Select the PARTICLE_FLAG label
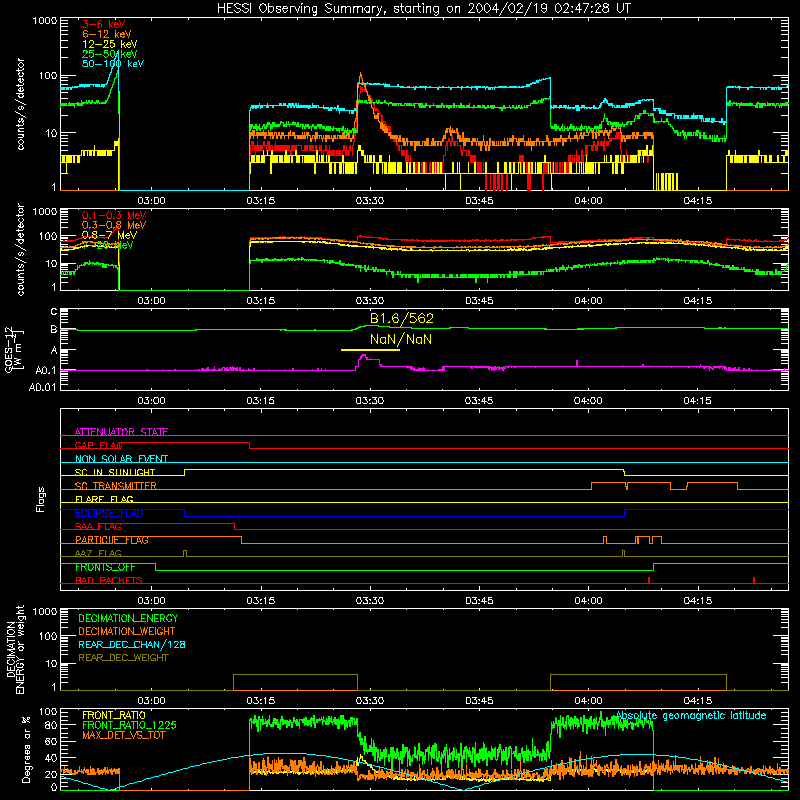800x800 pixels. coord(112,540)
